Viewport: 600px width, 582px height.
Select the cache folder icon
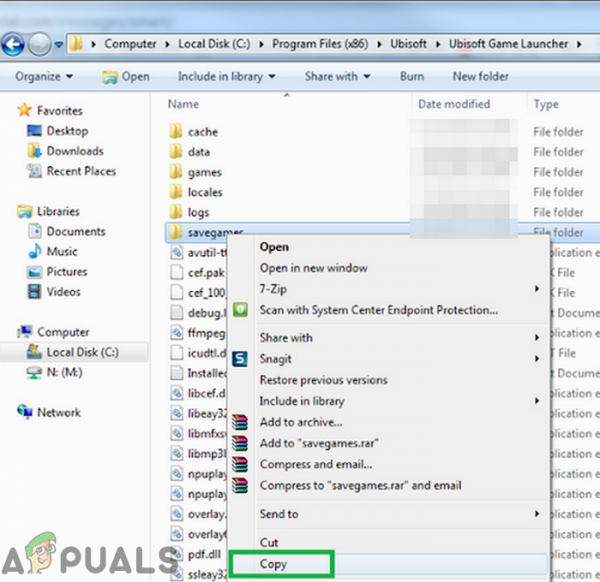176,132
